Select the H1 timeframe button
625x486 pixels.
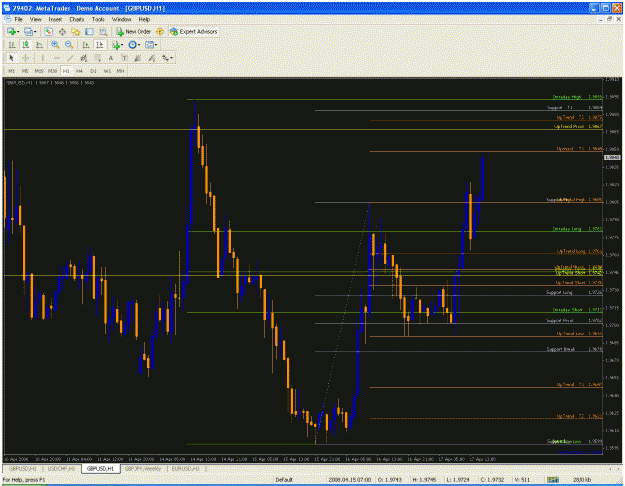pyautogui.click(x=66, y=71)
